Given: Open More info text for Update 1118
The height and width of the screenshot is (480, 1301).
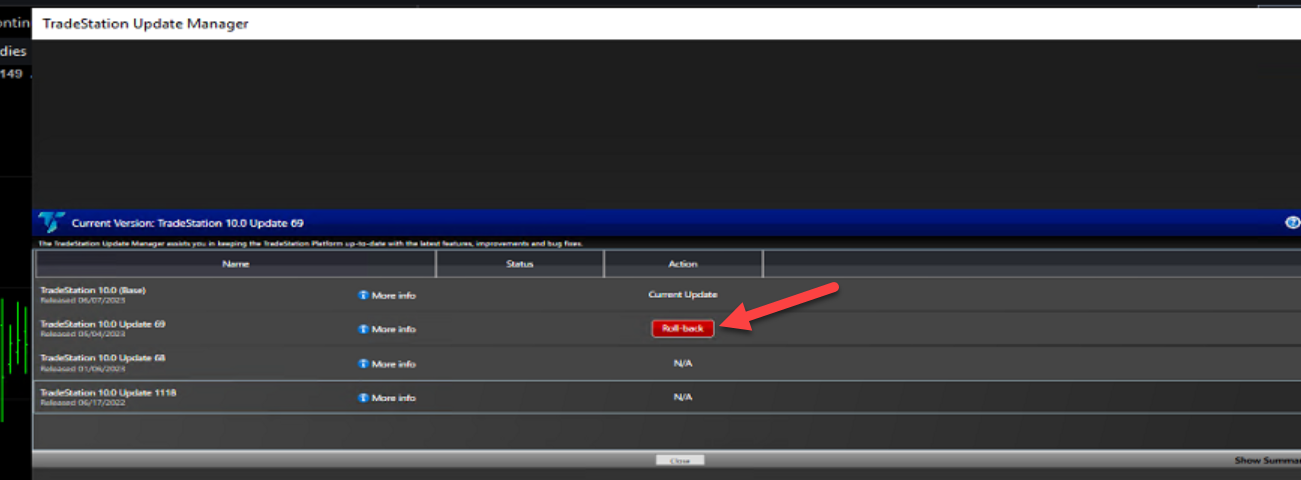Looking at the screenshot, I should click(x=394, y=398).
